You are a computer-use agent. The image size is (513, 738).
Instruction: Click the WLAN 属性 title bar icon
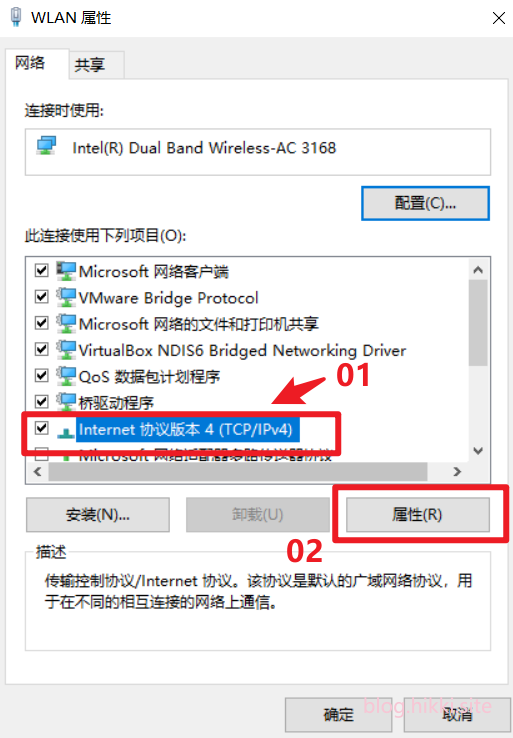point(16,17)
